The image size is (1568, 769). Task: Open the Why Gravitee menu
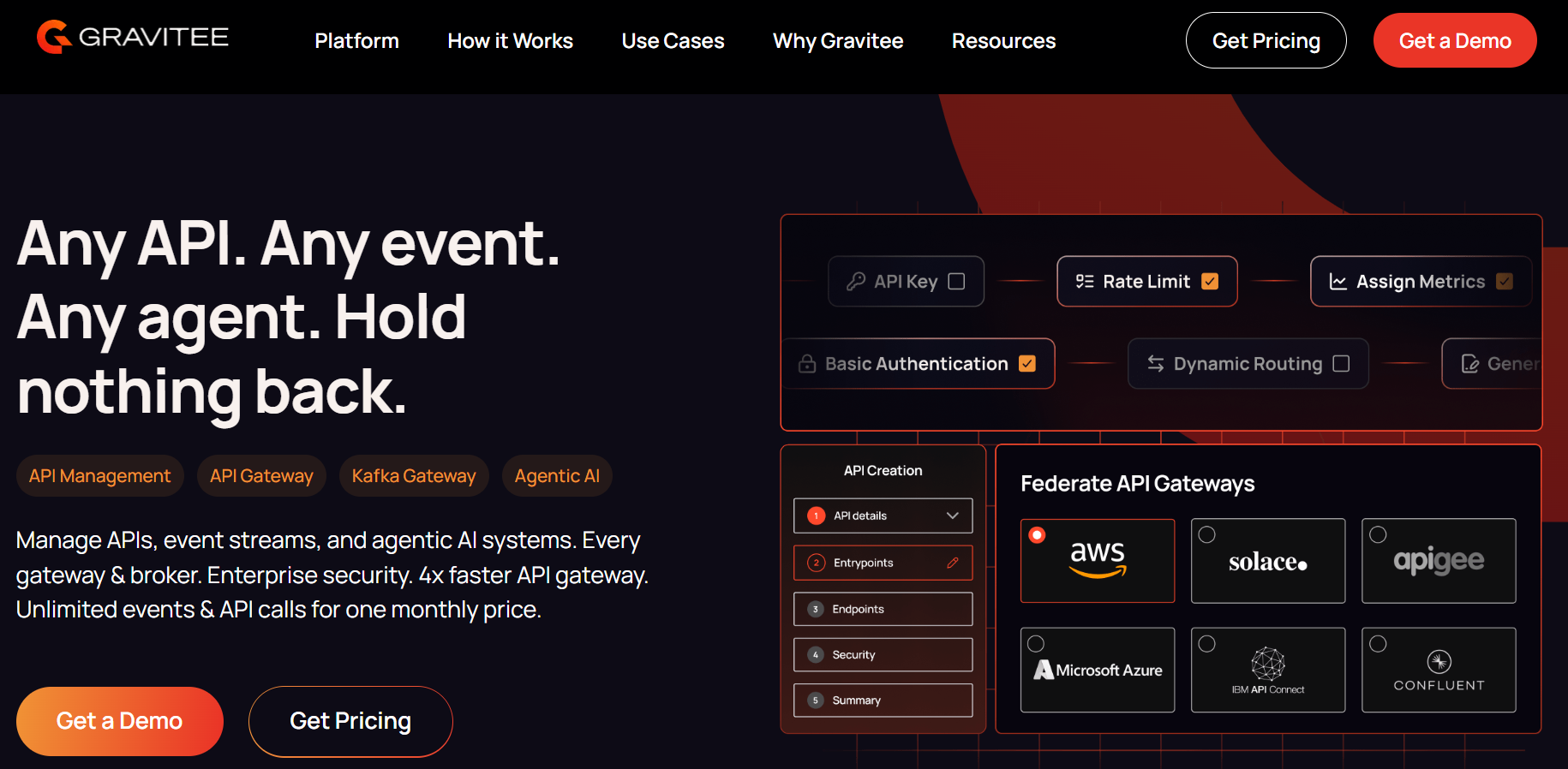[838, 41]
